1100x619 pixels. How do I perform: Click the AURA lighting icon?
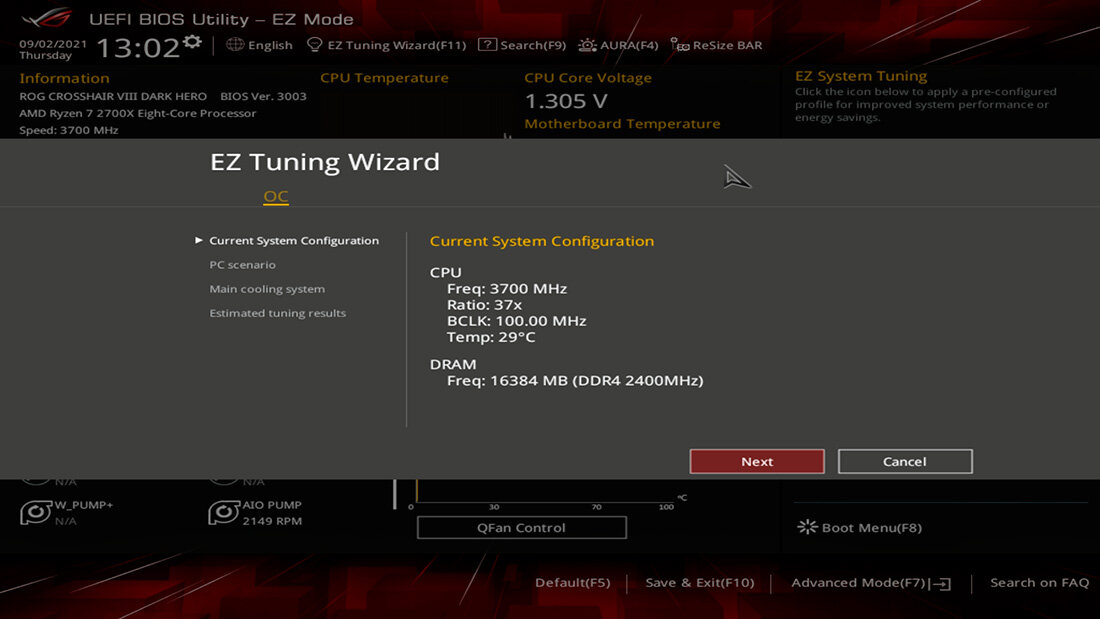point(587,45)
